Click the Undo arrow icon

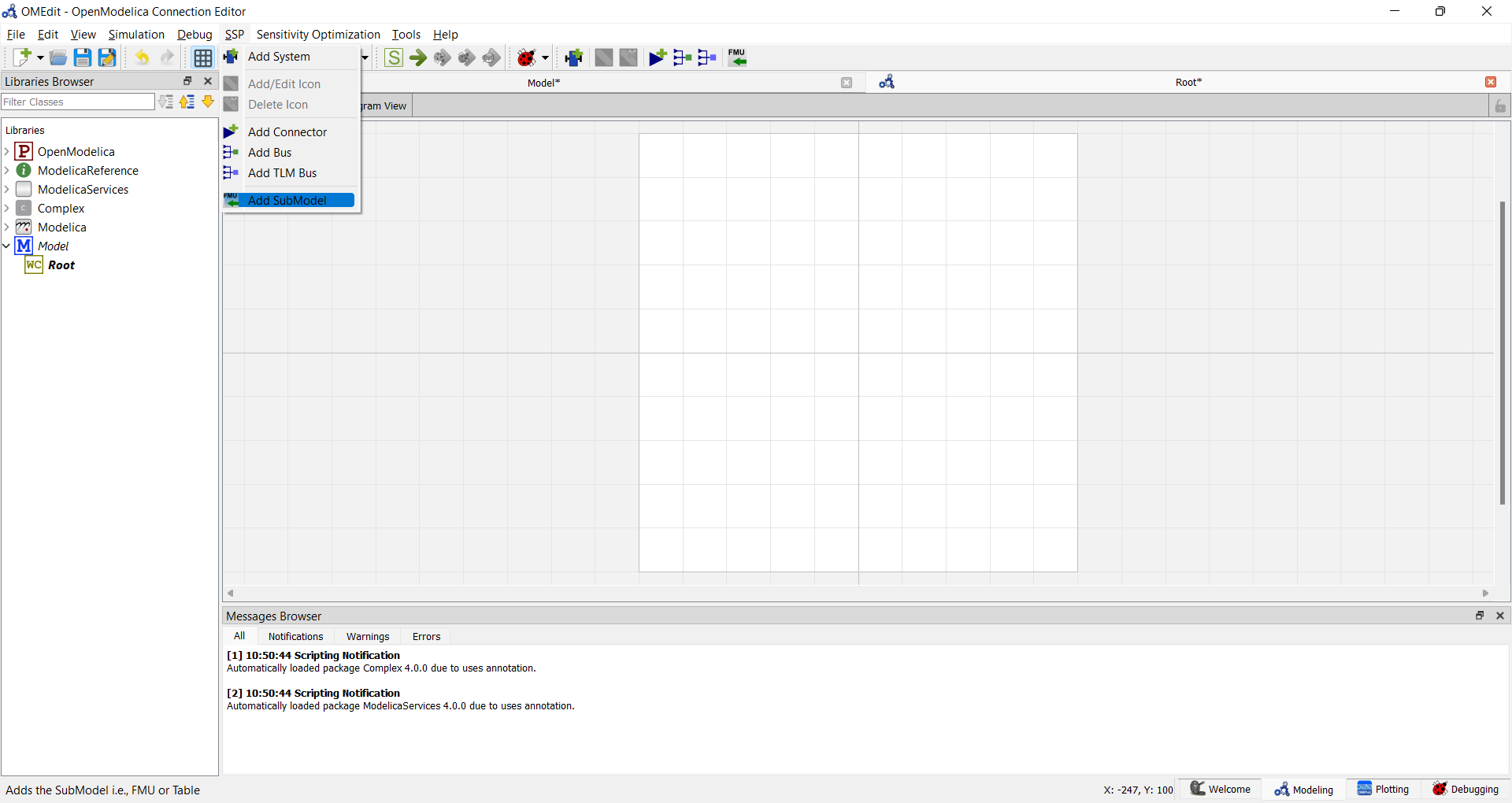tap(142, 57)
